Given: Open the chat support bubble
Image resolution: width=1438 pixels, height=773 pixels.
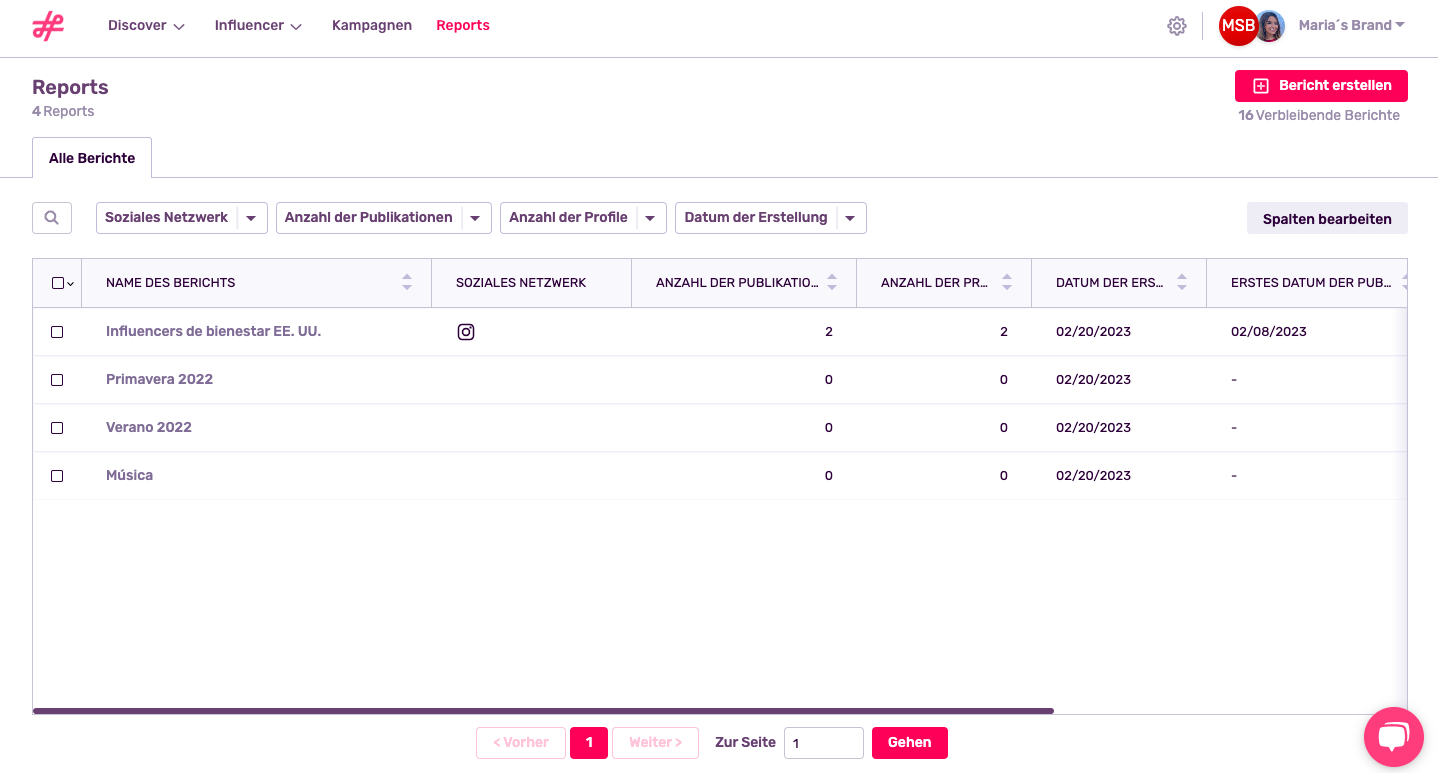Looking at the screenshot, I should (x=1393, y=737).
